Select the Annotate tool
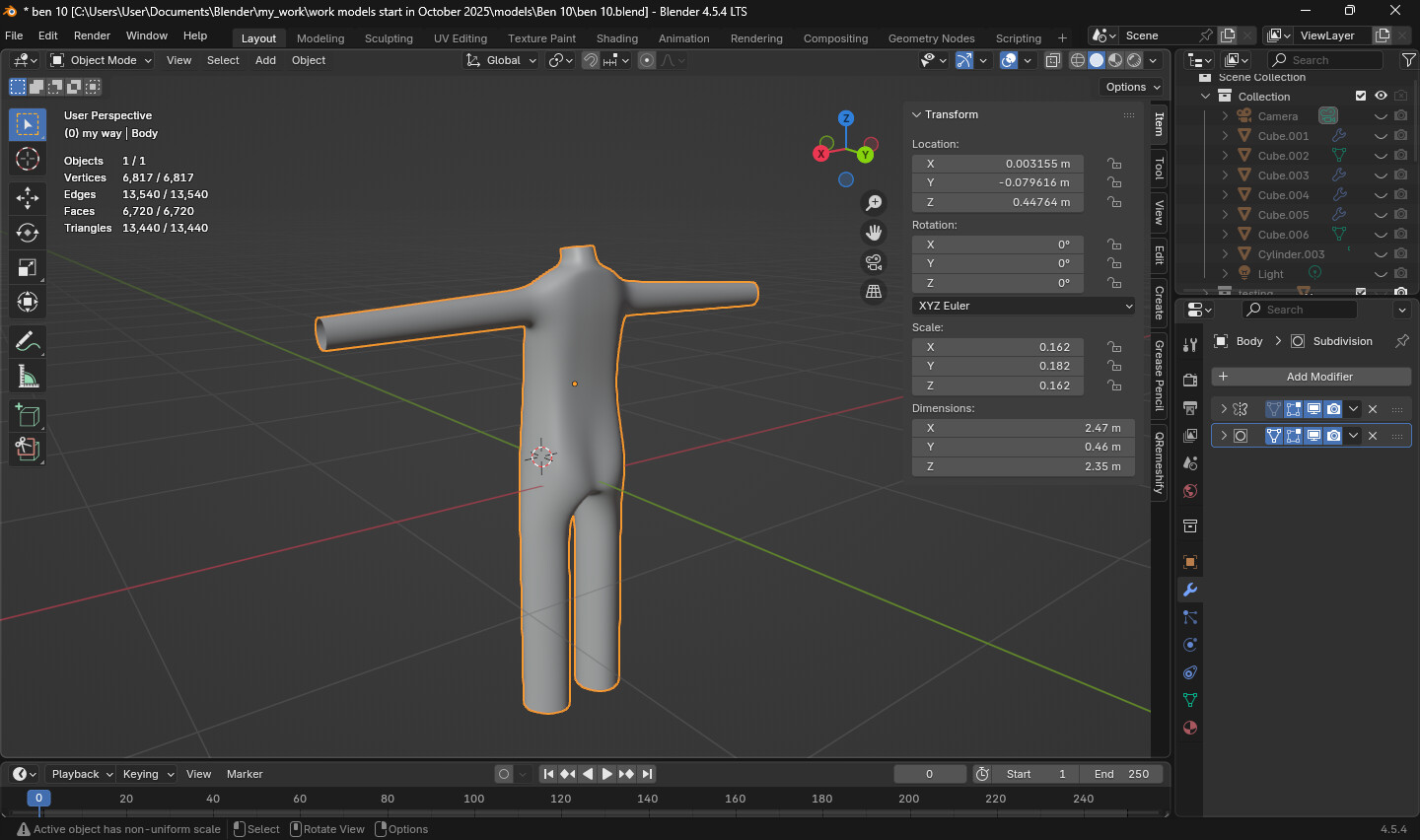This screenshot has width=1420, height=840. [28, 342]
